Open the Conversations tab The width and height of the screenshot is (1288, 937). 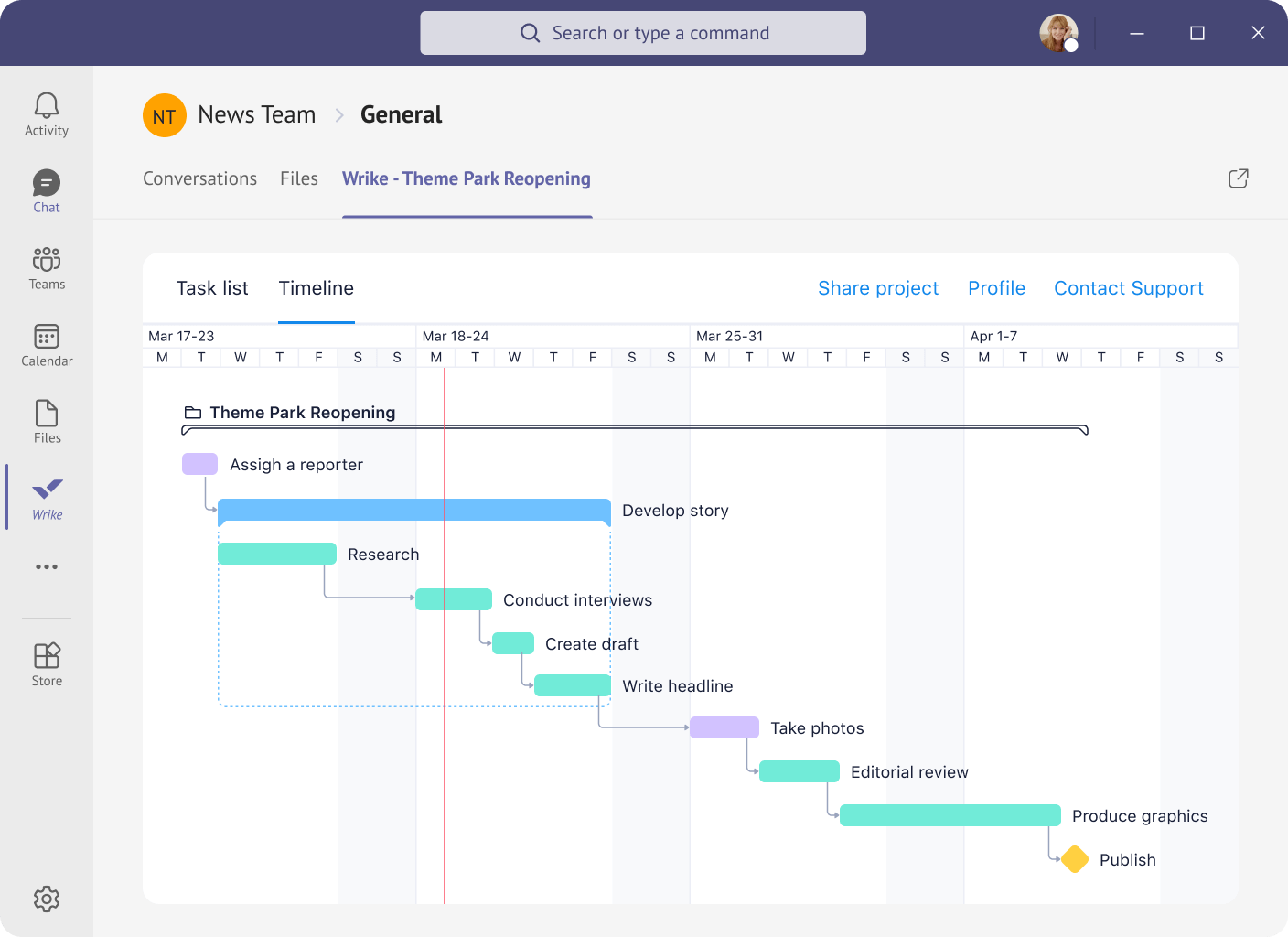(x=199, y=178)
